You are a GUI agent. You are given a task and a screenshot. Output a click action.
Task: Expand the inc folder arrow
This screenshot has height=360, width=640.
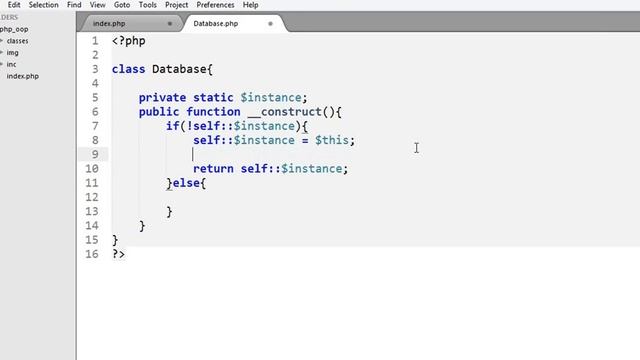[2, 64]
